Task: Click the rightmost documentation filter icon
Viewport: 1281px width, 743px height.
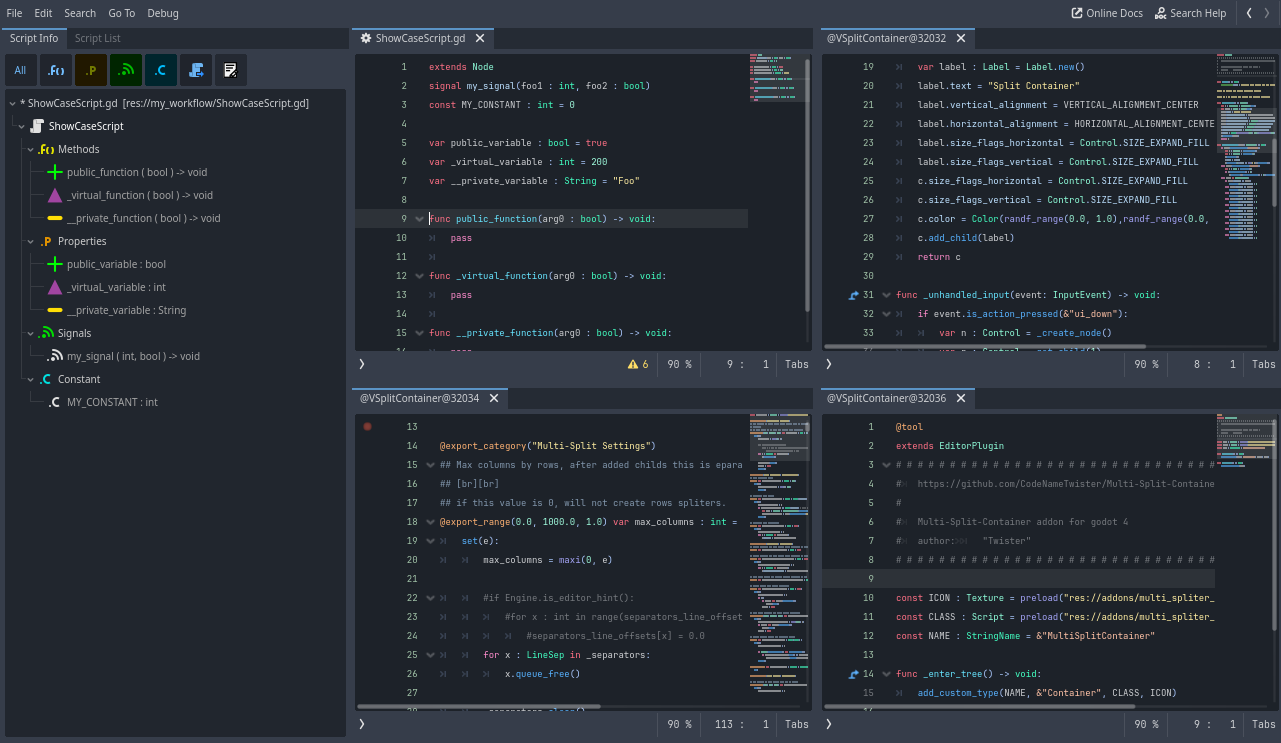Action: pos(231,70)
